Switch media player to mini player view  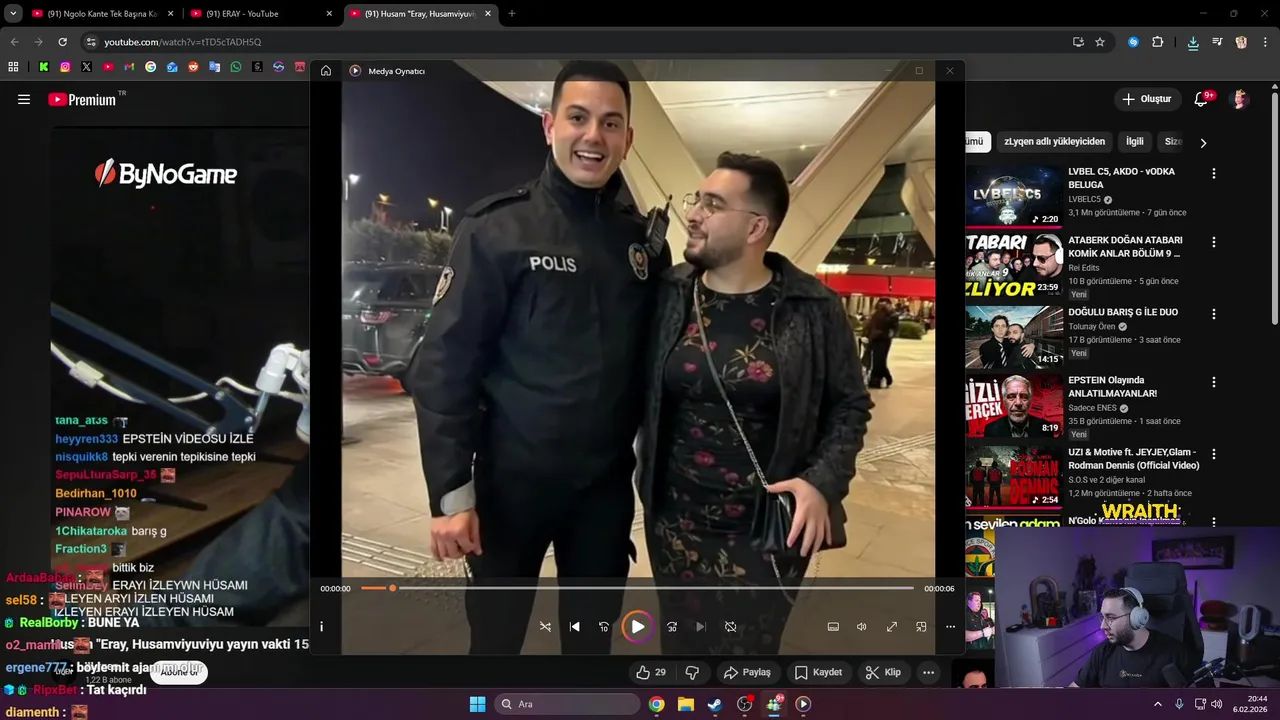point(921,627)
